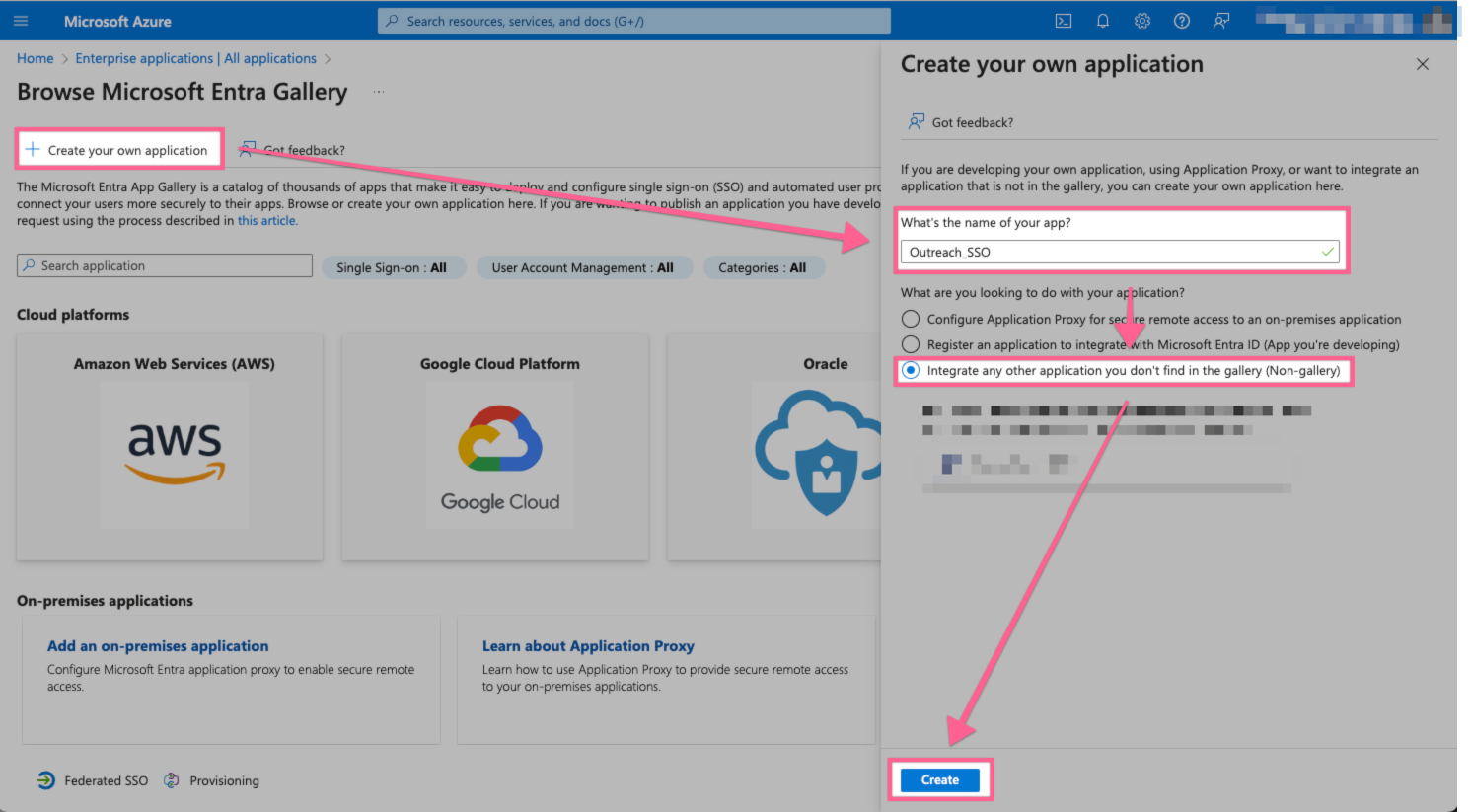Click the Federated SSO icon

(46, 780)
